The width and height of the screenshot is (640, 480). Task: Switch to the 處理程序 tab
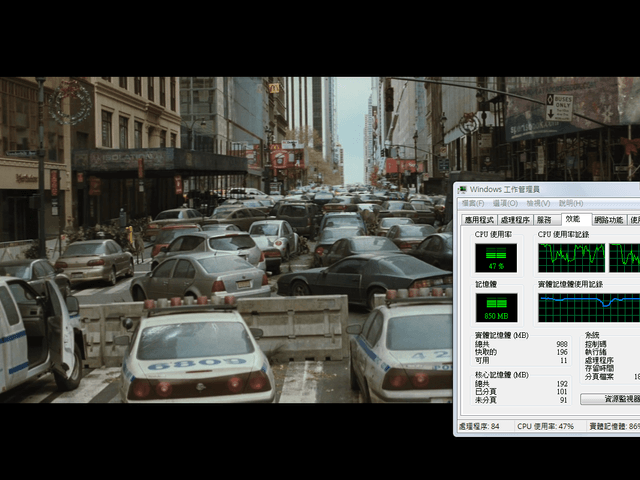[x=515, y=220]
